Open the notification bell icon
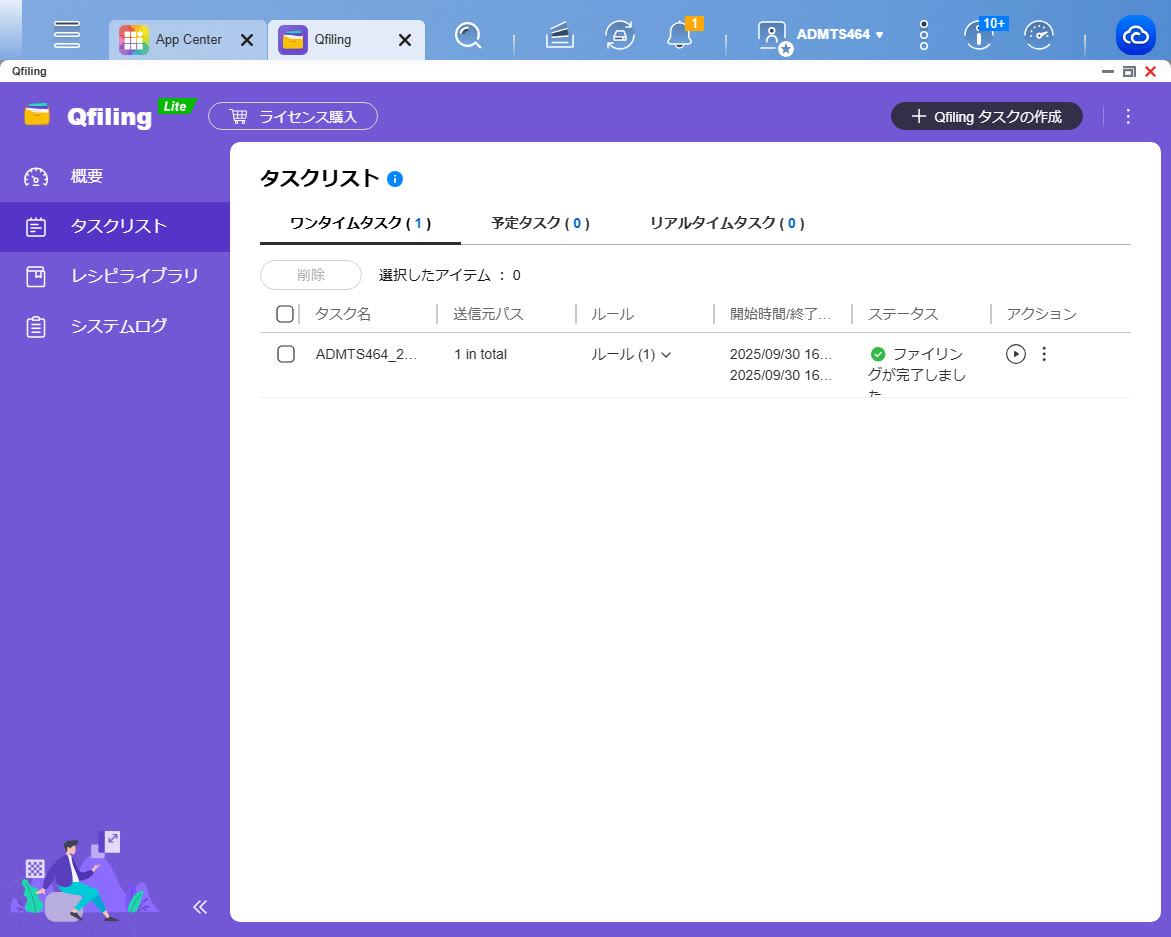This screenshot has height=937, width=1171. pos(679,36)
